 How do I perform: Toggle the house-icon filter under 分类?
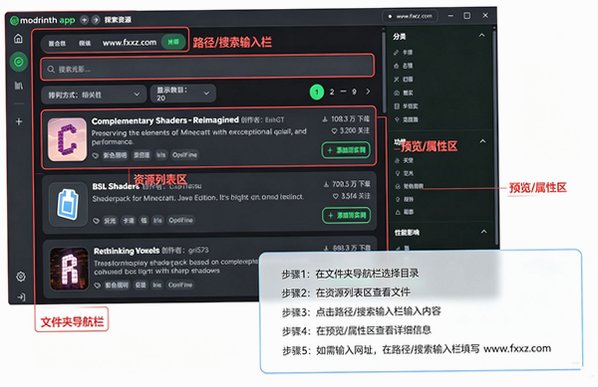[x=403, y=66]
